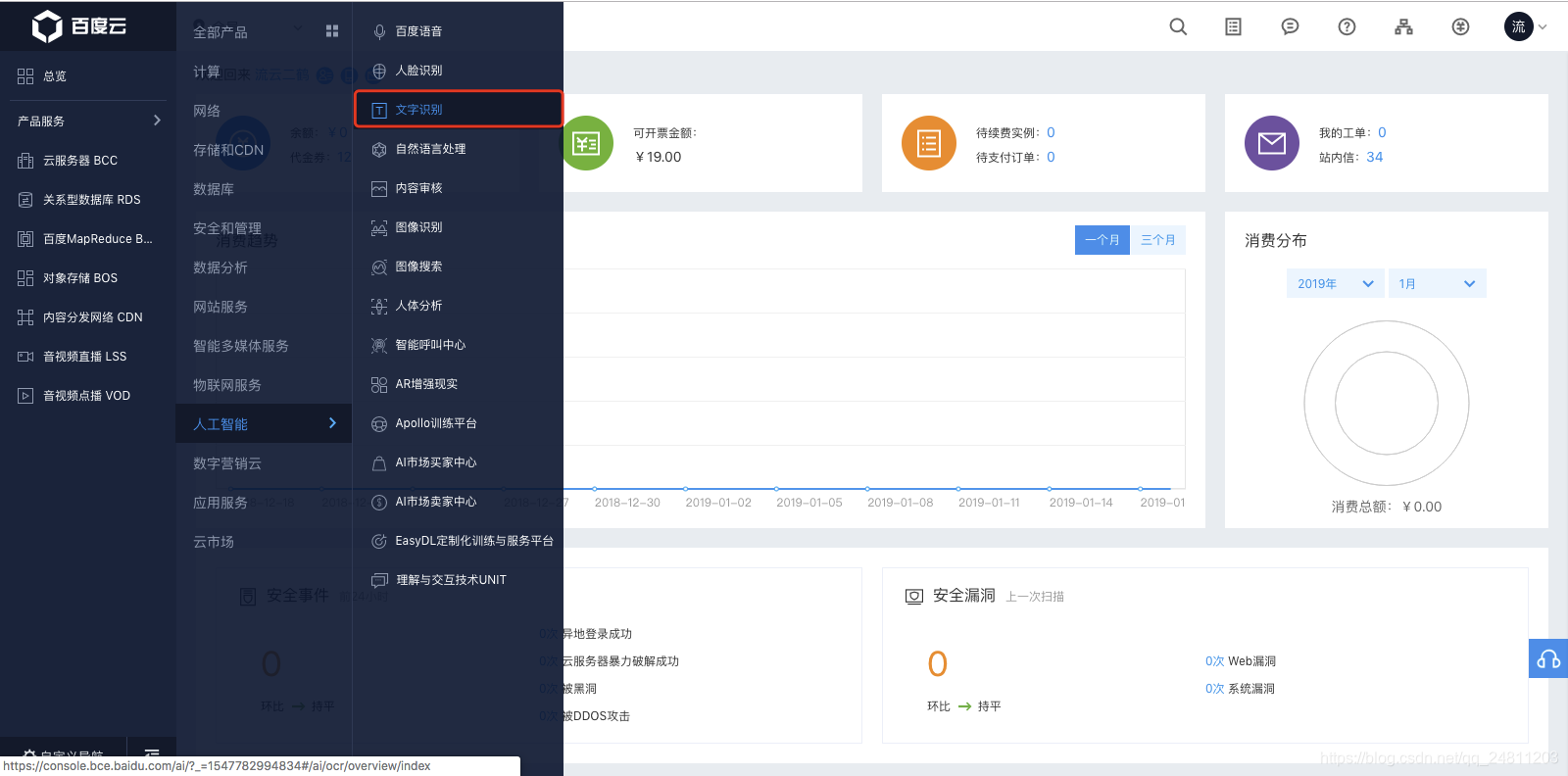The width and height of the screenshot is (1568, 776).
Task: Open the 2019年 year dropdown
Action: pyautogui.click(x=1335, y=283)
